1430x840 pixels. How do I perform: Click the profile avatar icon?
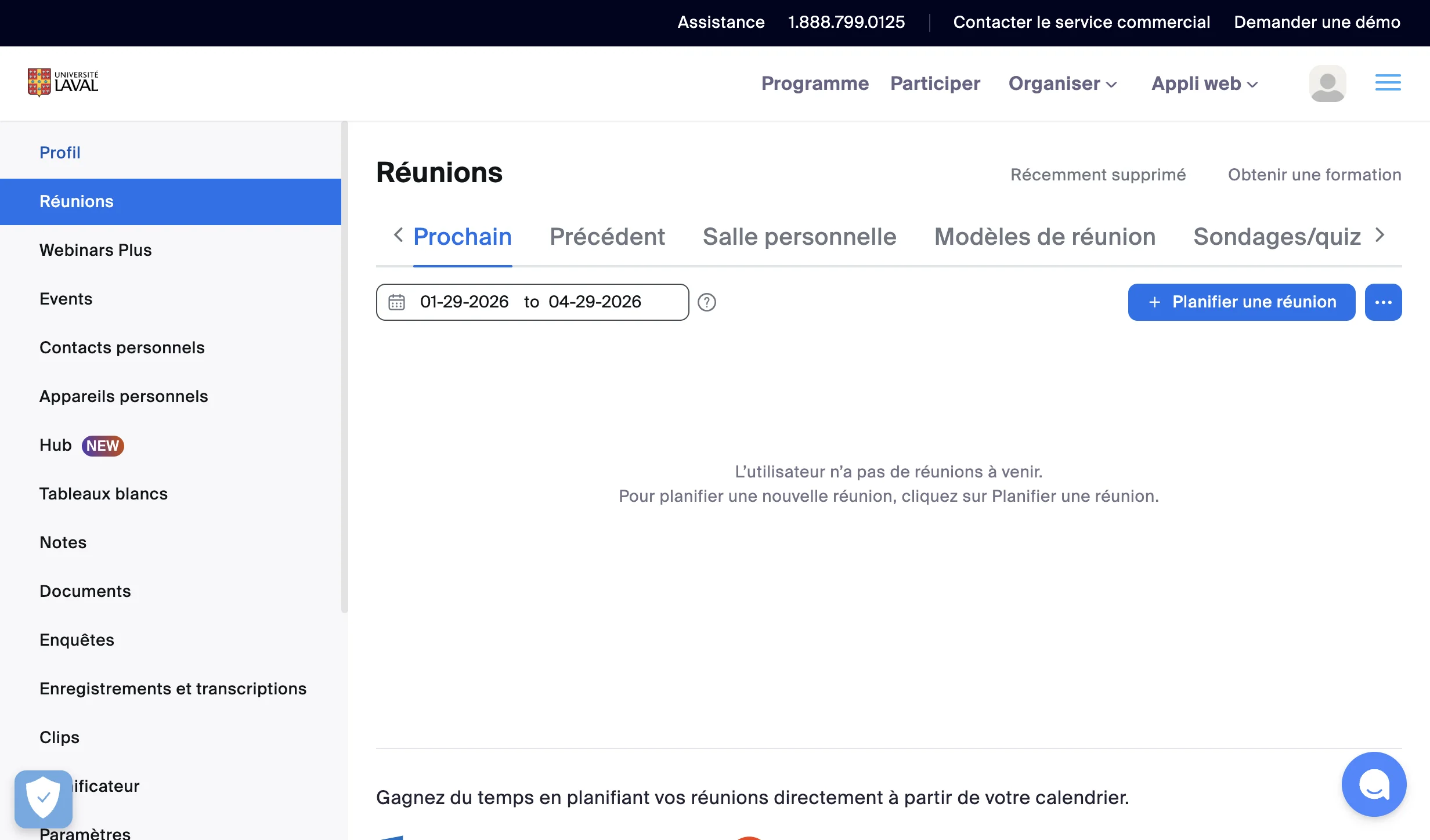pyautogui.click(x=1328, y=84)
